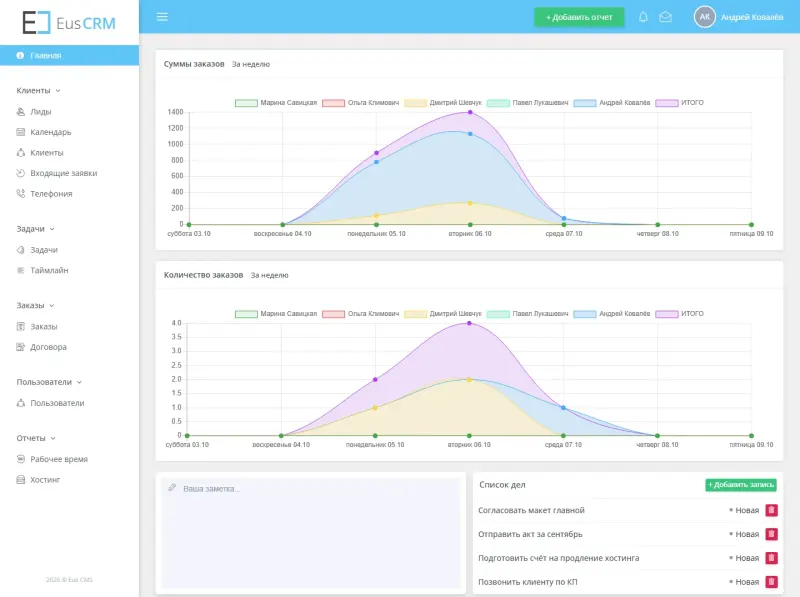Toggle Дмитрий Шевчук in Количество заказов legend
This screenshot has width=800, height=597.
443,314
